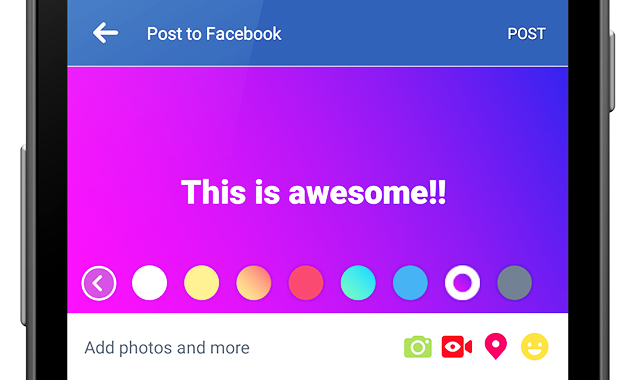630x380 pixels.
Task: Select the white background swatch
Action: 149,283
